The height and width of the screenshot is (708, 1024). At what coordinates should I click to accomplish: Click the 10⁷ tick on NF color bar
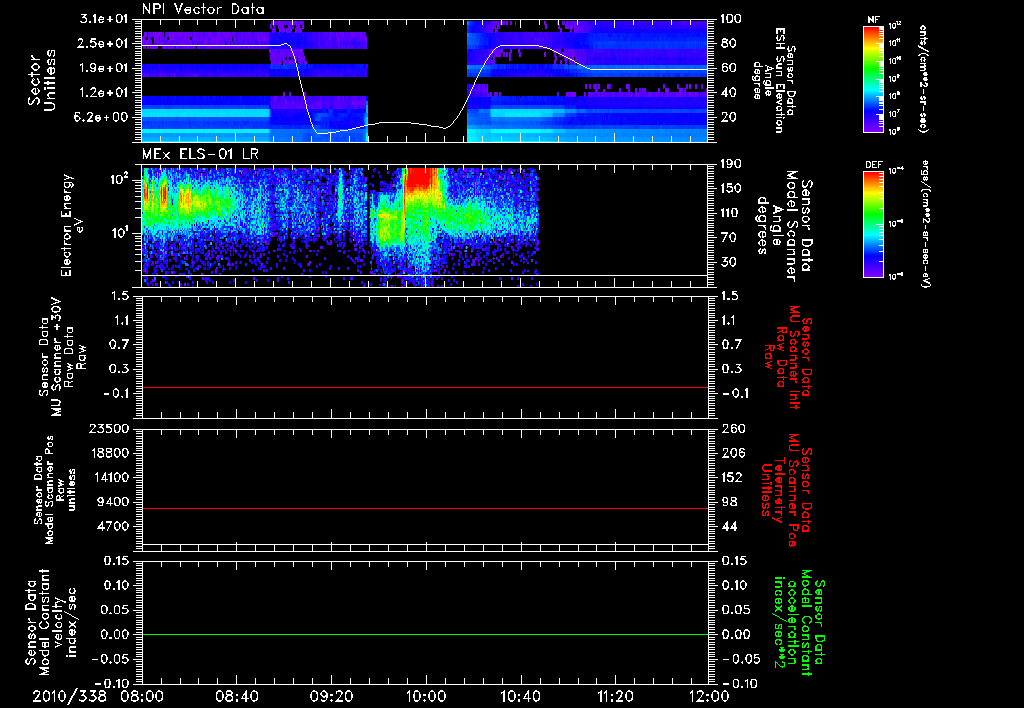click(895, 114)
